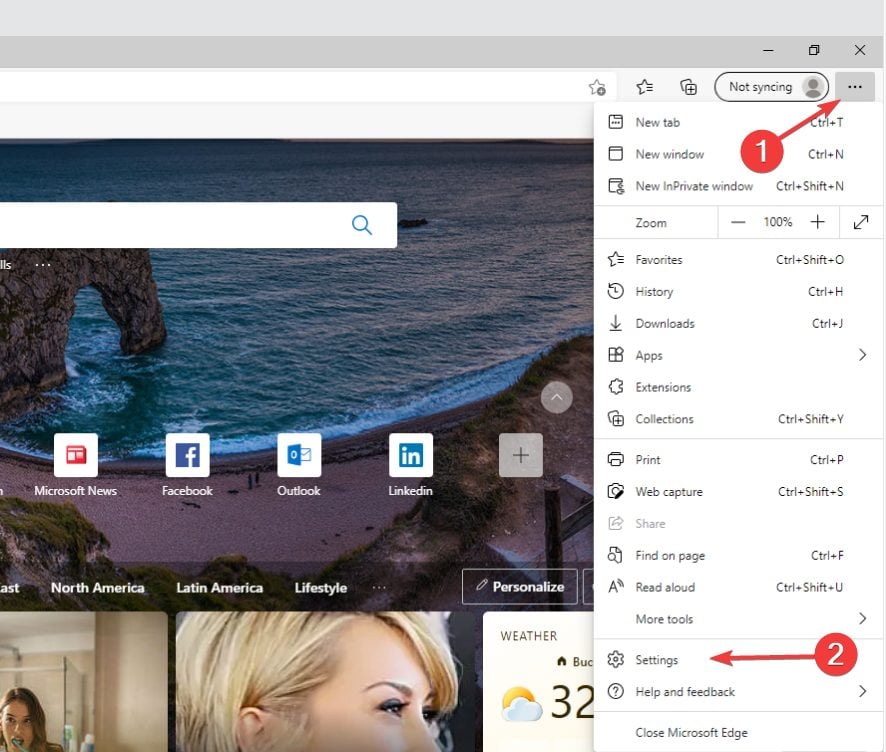Click the search magnifier icon
The height and width of the screenshot is (752, 886).
pos(362,225)
